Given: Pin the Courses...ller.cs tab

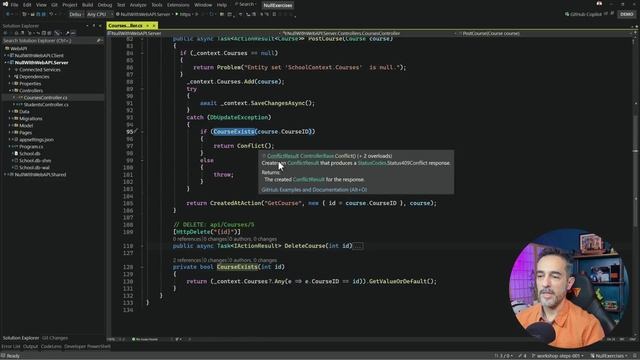Looking at the screenshot, I should [x=148, y=26].
